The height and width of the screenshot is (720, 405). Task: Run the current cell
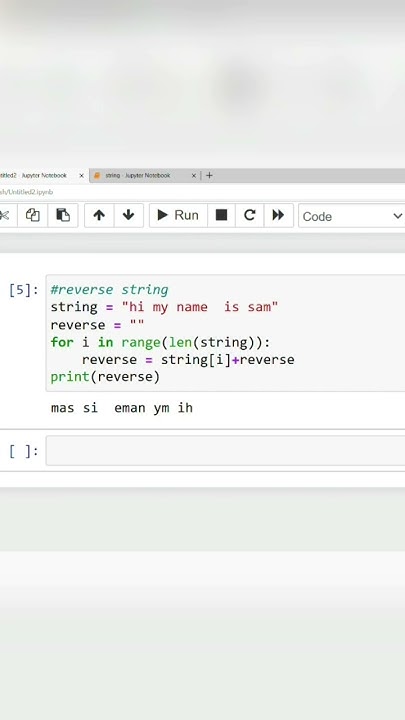[178, 215]
